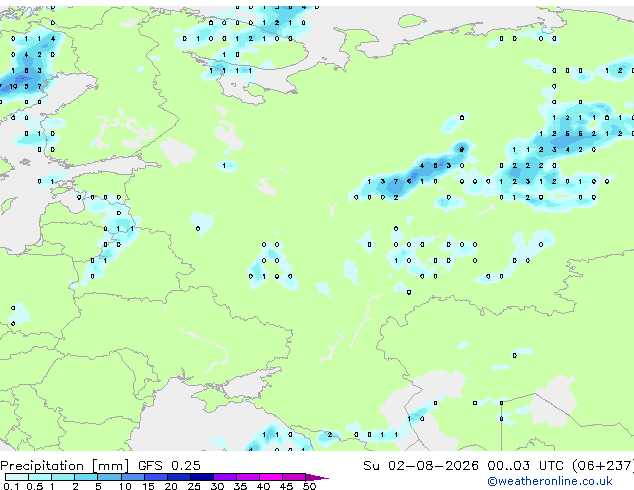634x490 pixels.
Task: Click the 'Precipitation [mm]' title text
Action: [65, 466]
